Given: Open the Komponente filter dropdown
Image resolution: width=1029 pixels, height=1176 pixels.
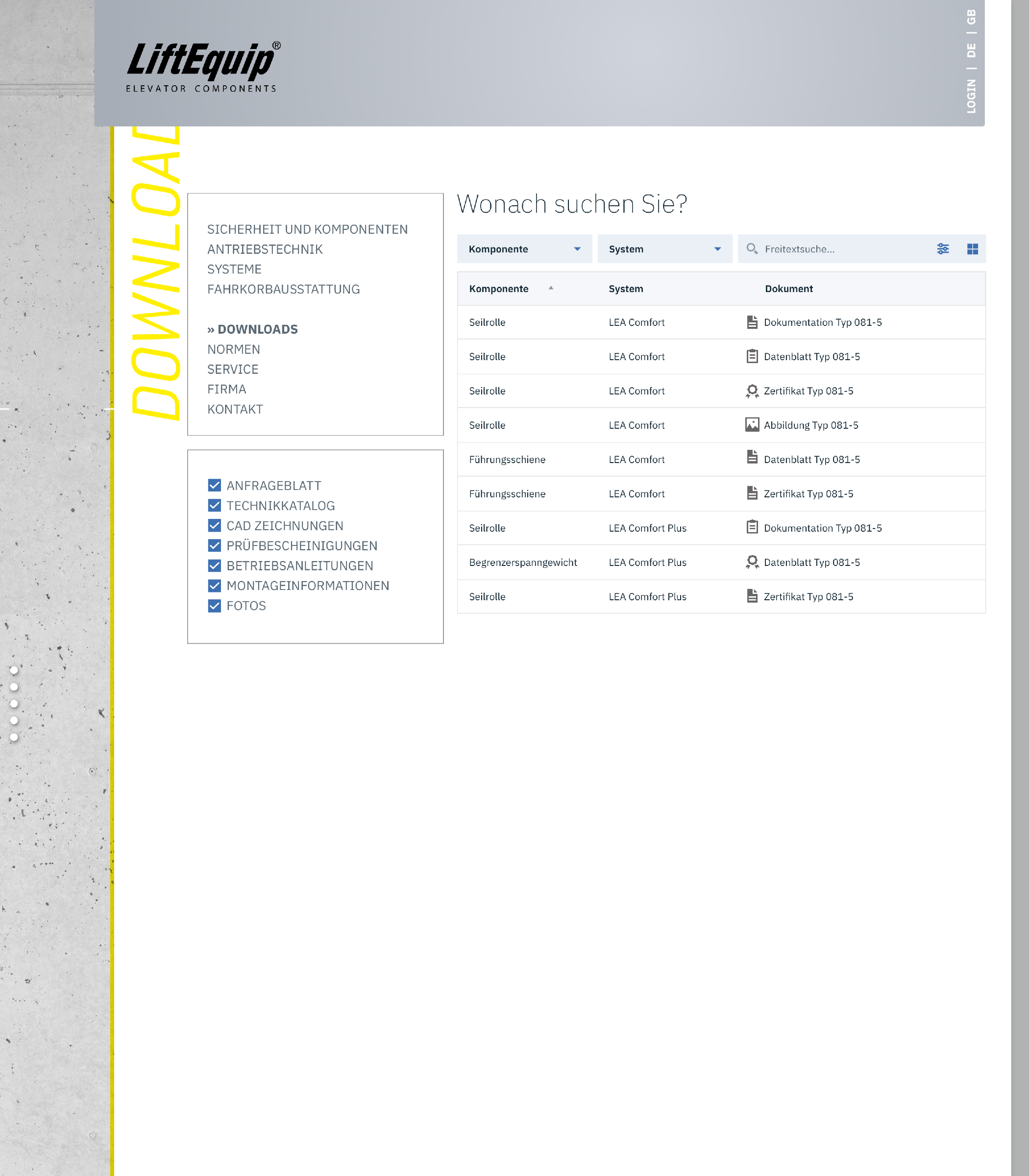Looking at the screenshot, I should tap(524, 248).
